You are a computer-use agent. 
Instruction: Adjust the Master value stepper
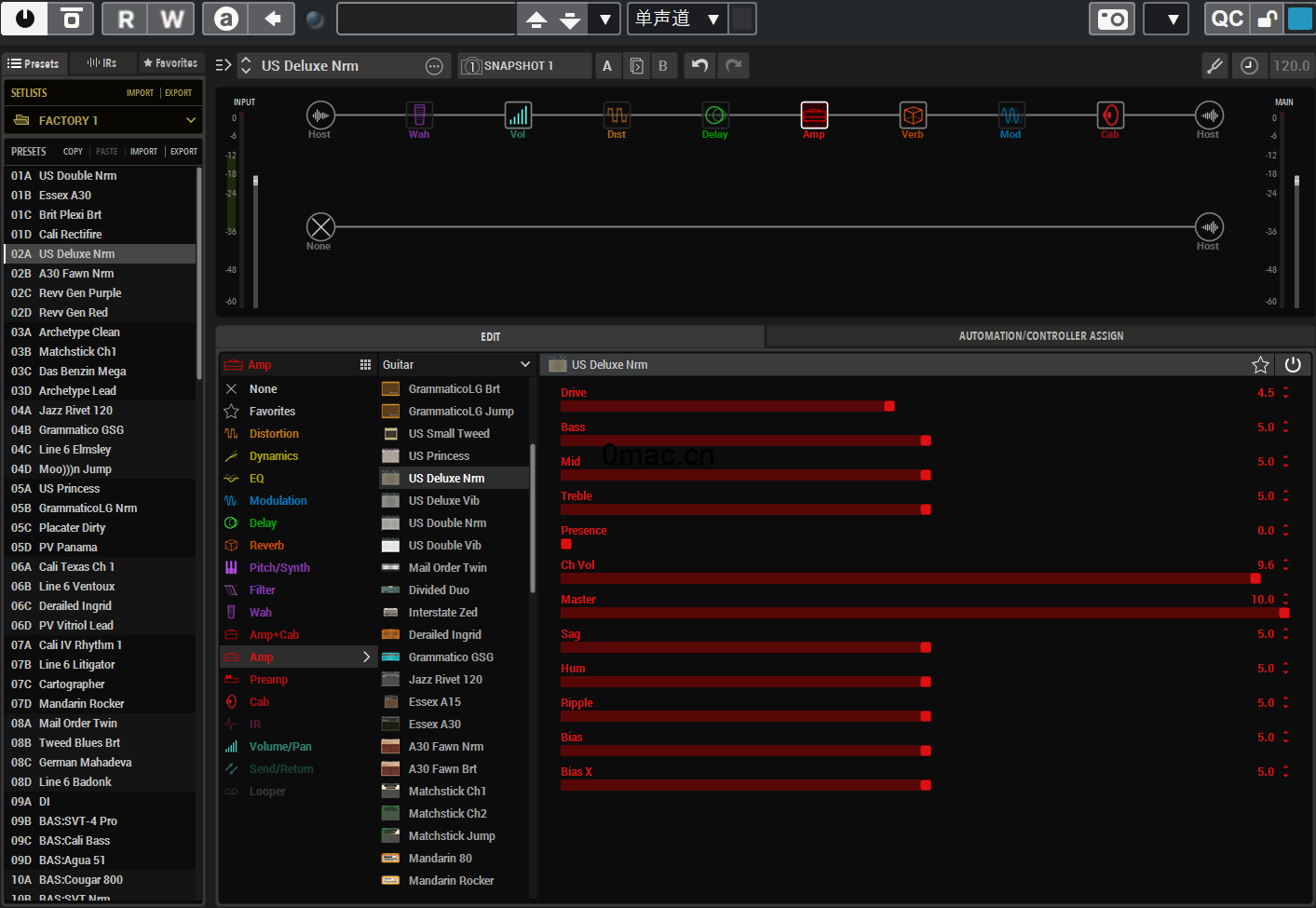[1285, 600]
